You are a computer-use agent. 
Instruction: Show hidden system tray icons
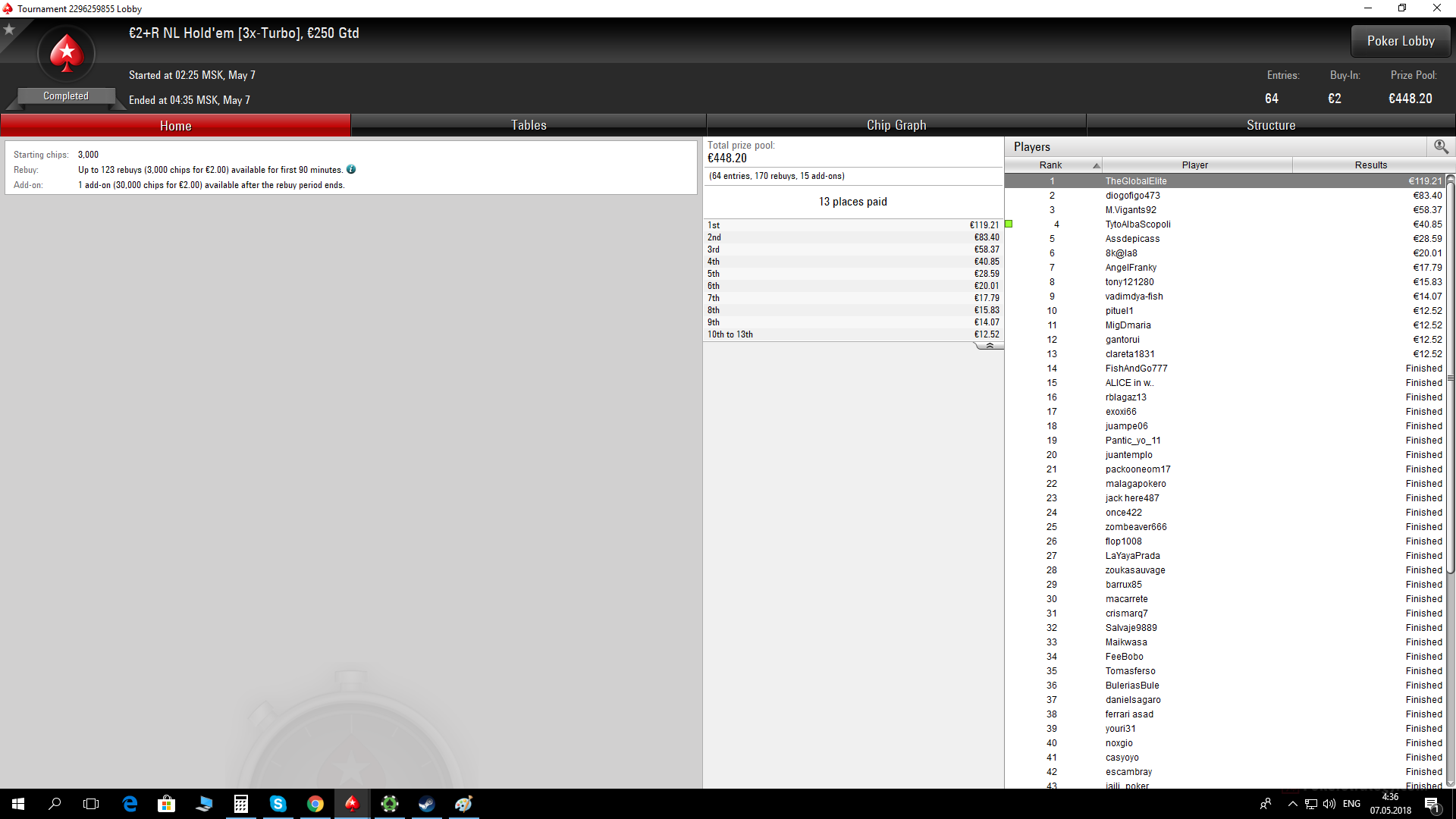[x=1292, y=804]
